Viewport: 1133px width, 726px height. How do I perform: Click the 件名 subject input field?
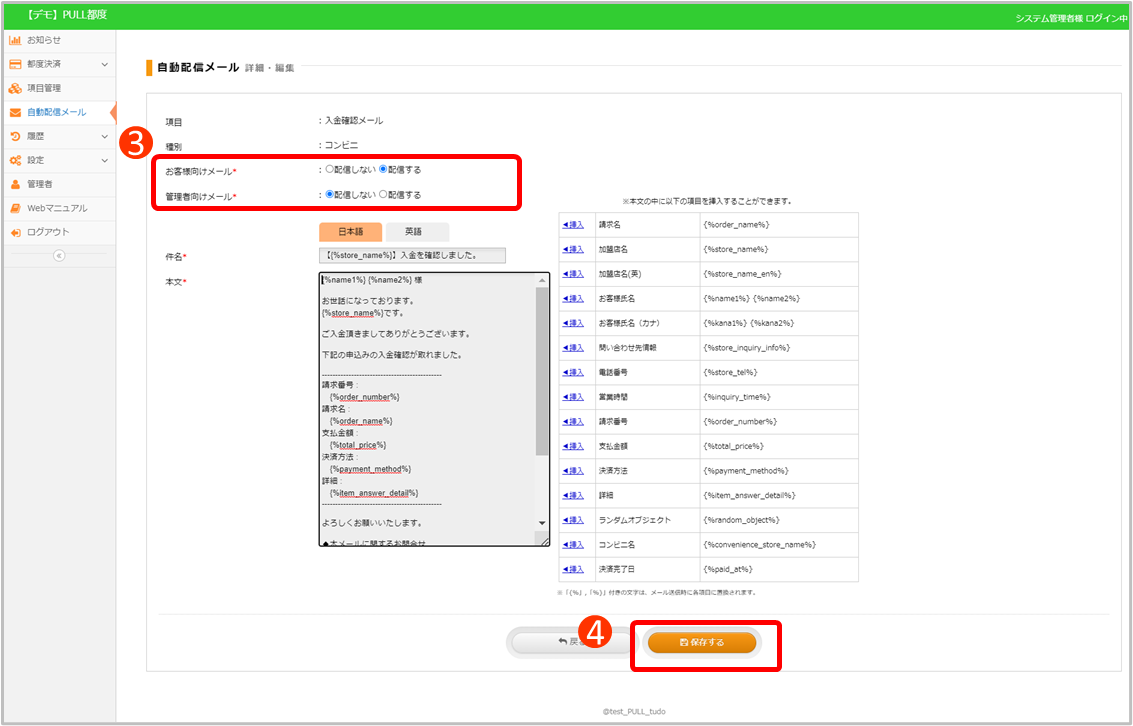coord(412,256)
